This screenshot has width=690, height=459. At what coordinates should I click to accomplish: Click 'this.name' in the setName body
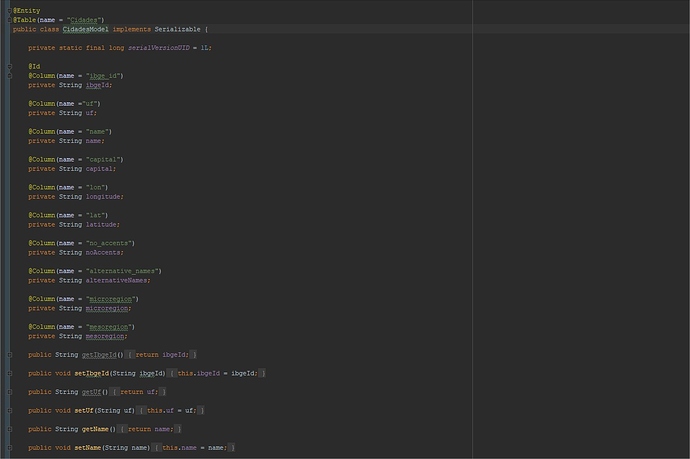[x=180, y=448]
